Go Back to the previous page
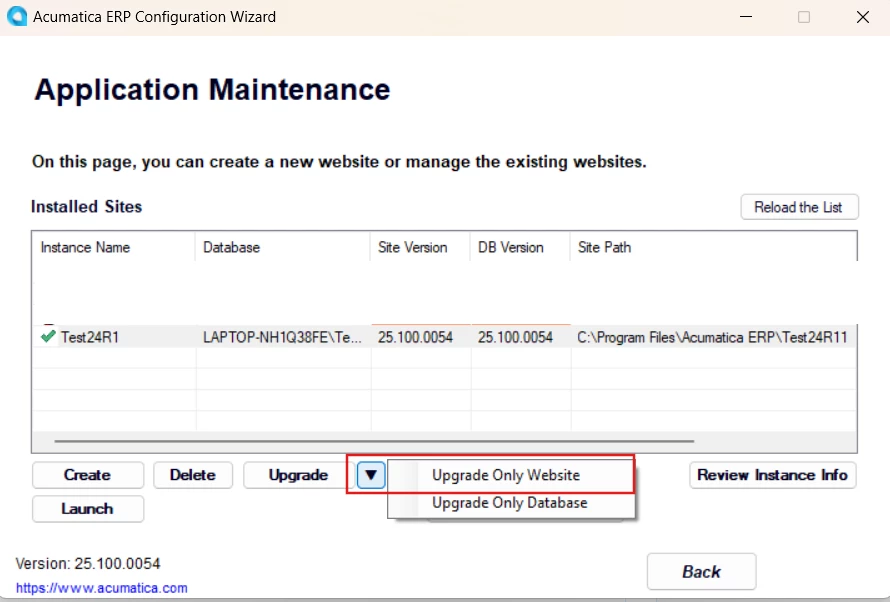Image resolution: width=890 pixels, height=602 pixels. click(x=701, y=571)
